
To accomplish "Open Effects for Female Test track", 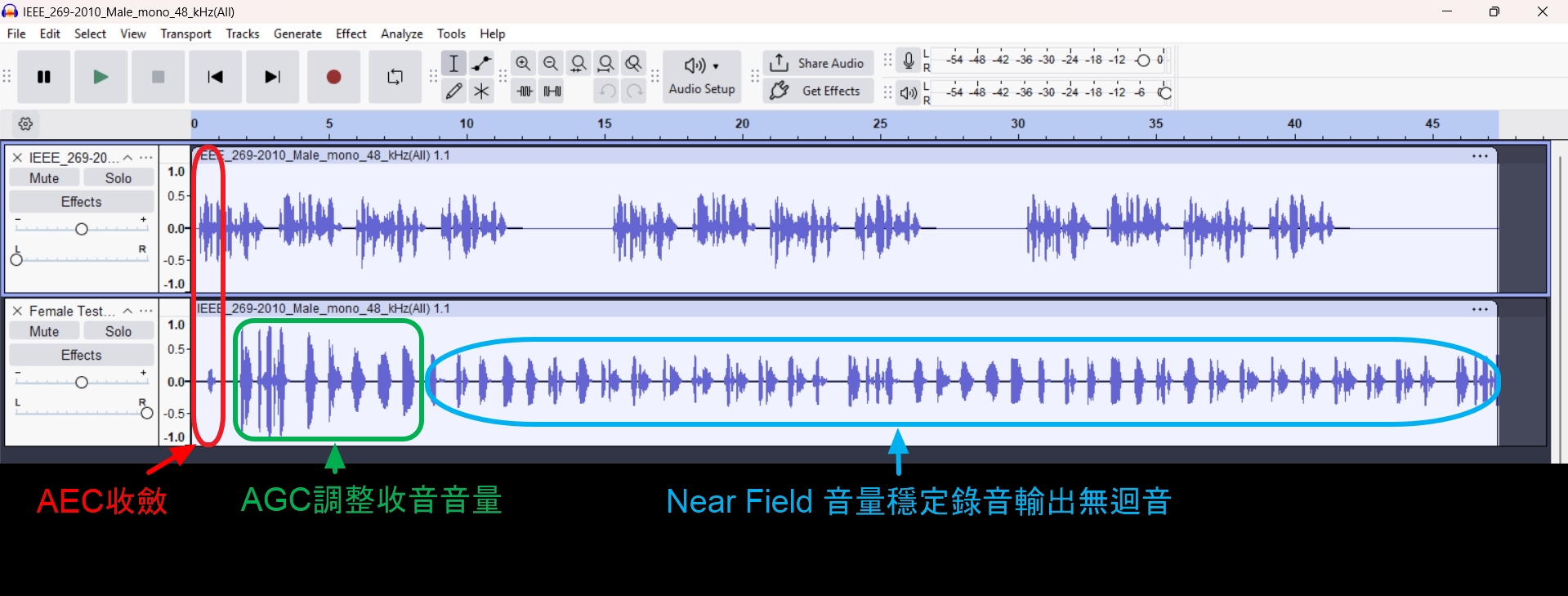I will pos(81,355).
